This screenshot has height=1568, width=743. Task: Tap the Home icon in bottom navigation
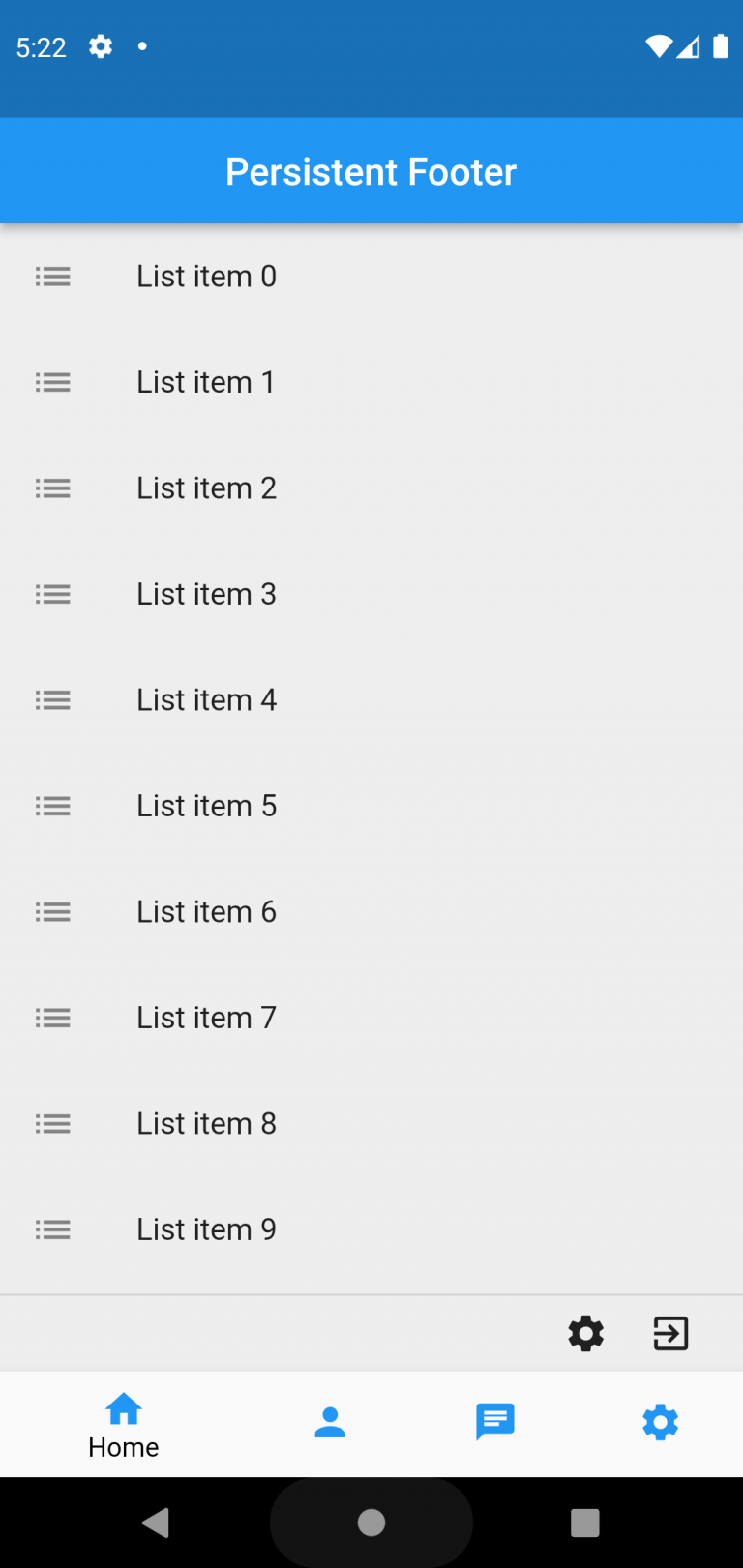[123, 1409]
